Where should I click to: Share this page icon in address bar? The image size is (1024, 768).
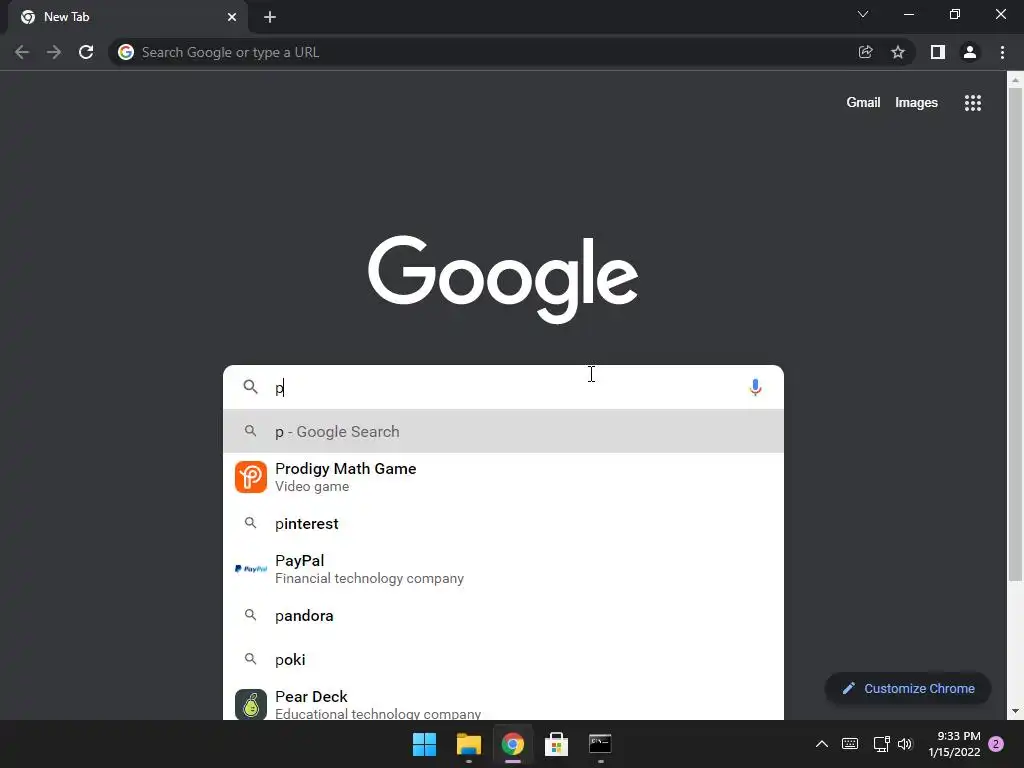pos(866,52)
